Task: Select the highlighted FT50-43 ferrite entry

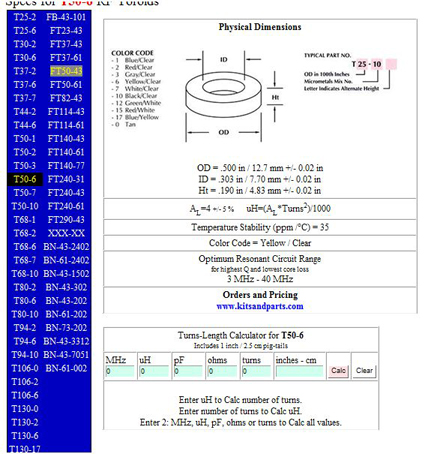Action: [66, 71]
